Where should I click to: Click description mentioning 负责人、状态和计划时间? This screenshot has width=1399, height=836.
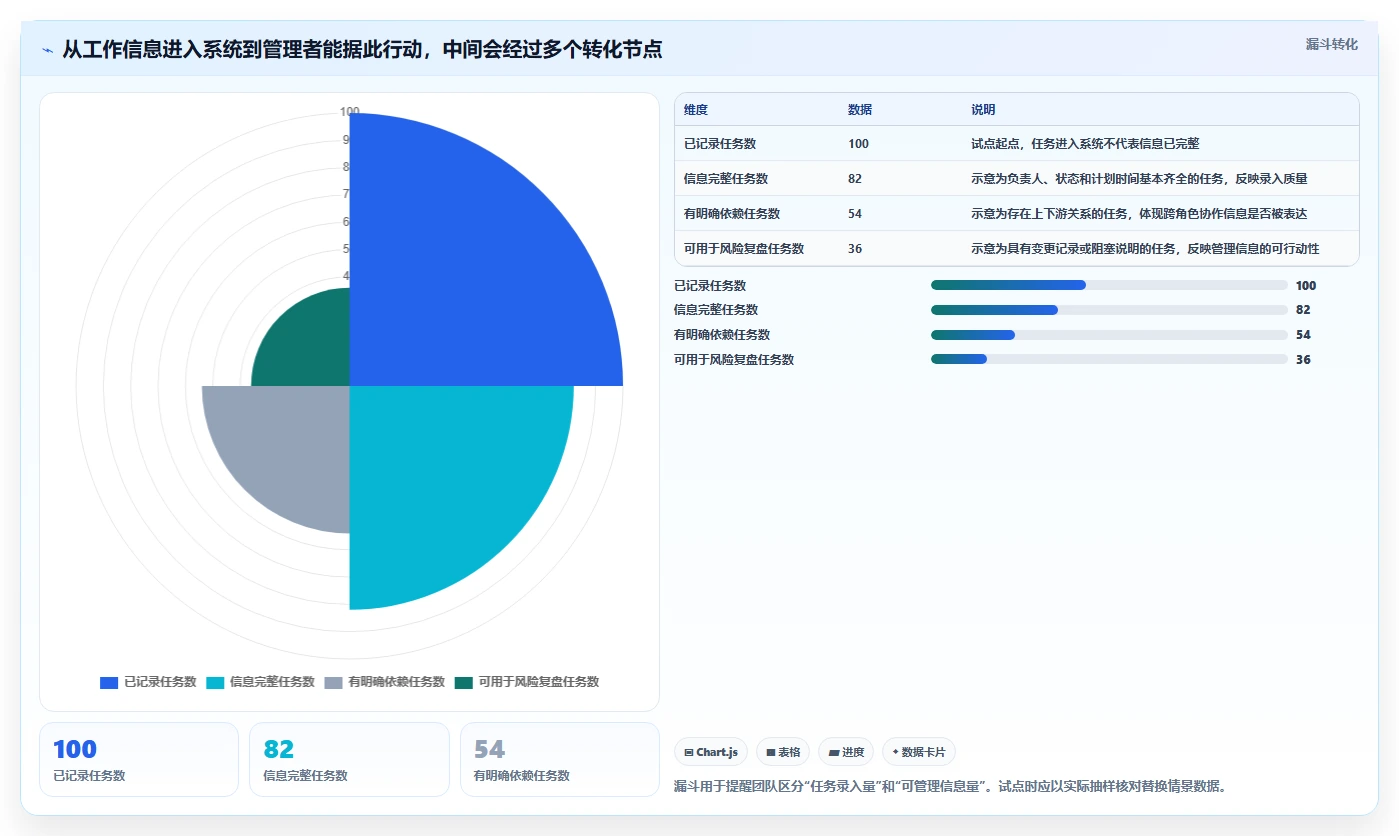pyautogui.click(x=1139, y=179)
